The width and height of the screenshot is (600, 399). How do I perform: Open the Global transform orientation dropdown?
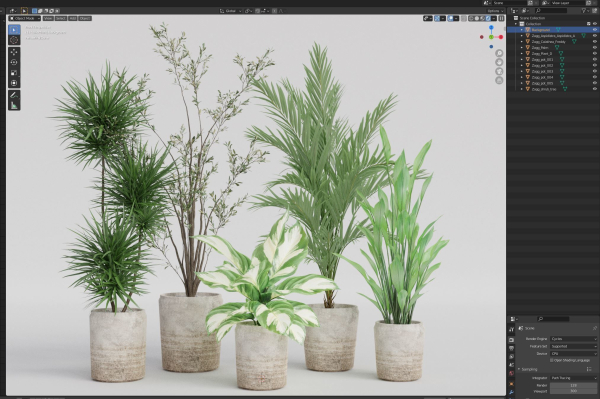pyautogui.click(x=230, y=11)
